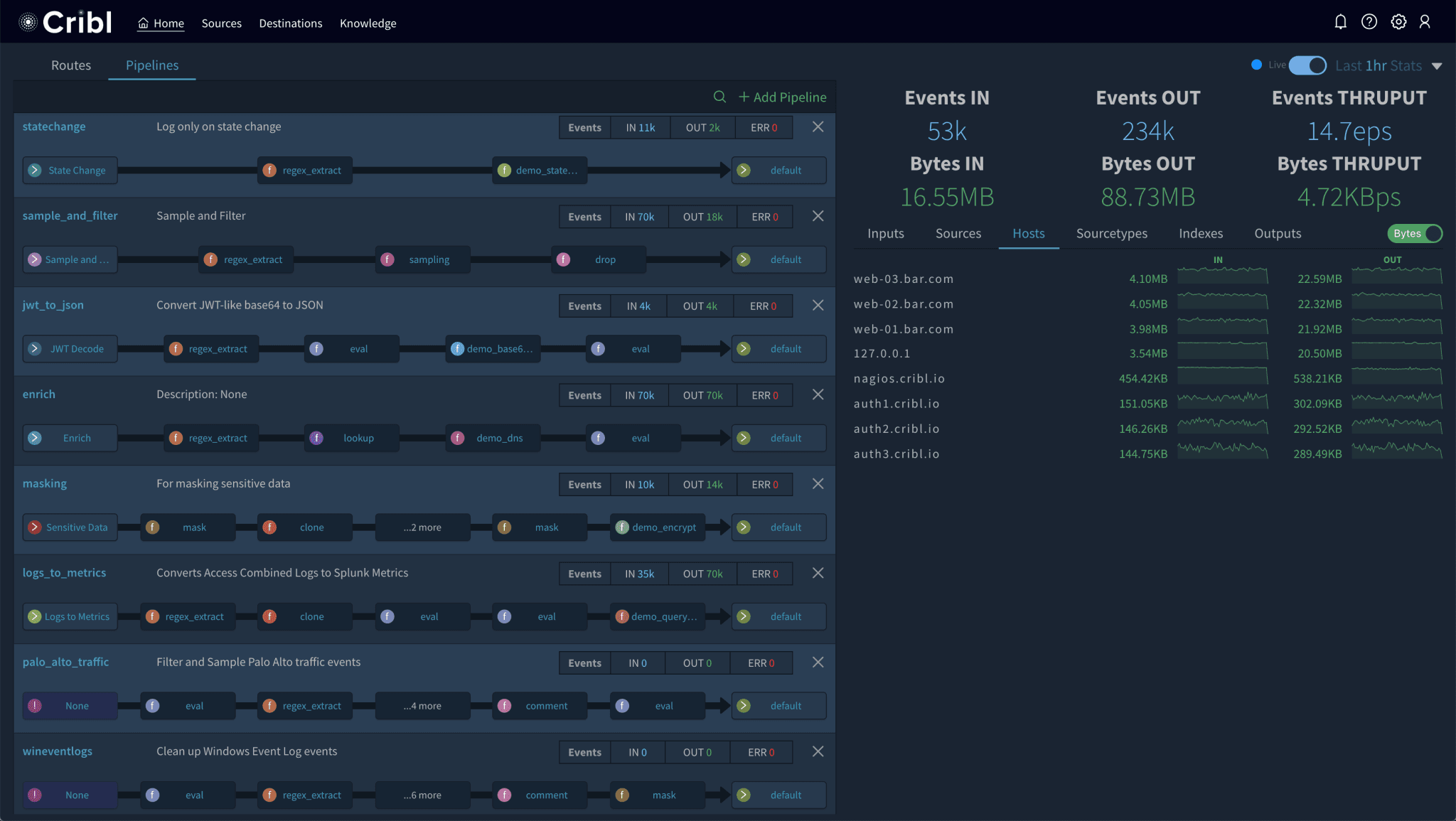The height and width of the screenshot is (821, 1456).
Task: Click the notification bell icon
Action: pyautogui.click(x=1341, y=21)
